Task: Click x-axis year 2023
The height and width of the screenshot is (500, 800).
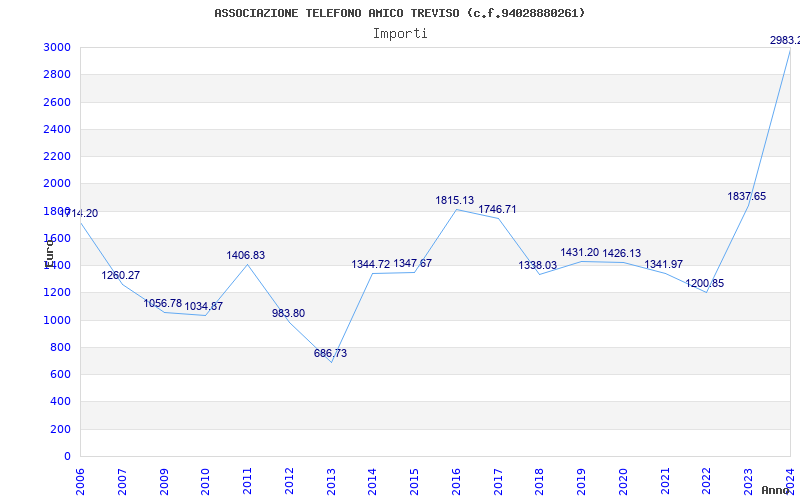Action: point(748,482)
